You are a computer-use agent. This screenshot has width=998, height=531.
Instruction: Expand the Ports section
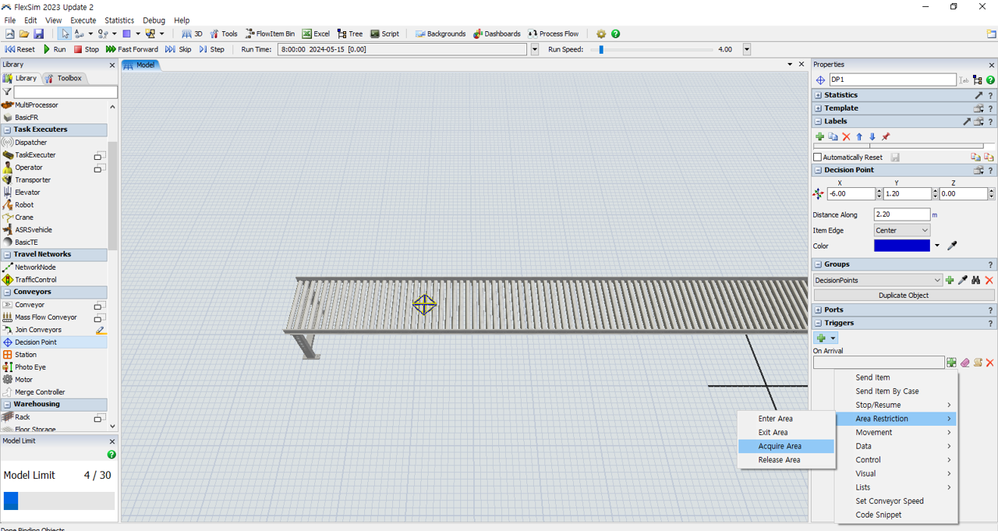click(x=819, y=310)
